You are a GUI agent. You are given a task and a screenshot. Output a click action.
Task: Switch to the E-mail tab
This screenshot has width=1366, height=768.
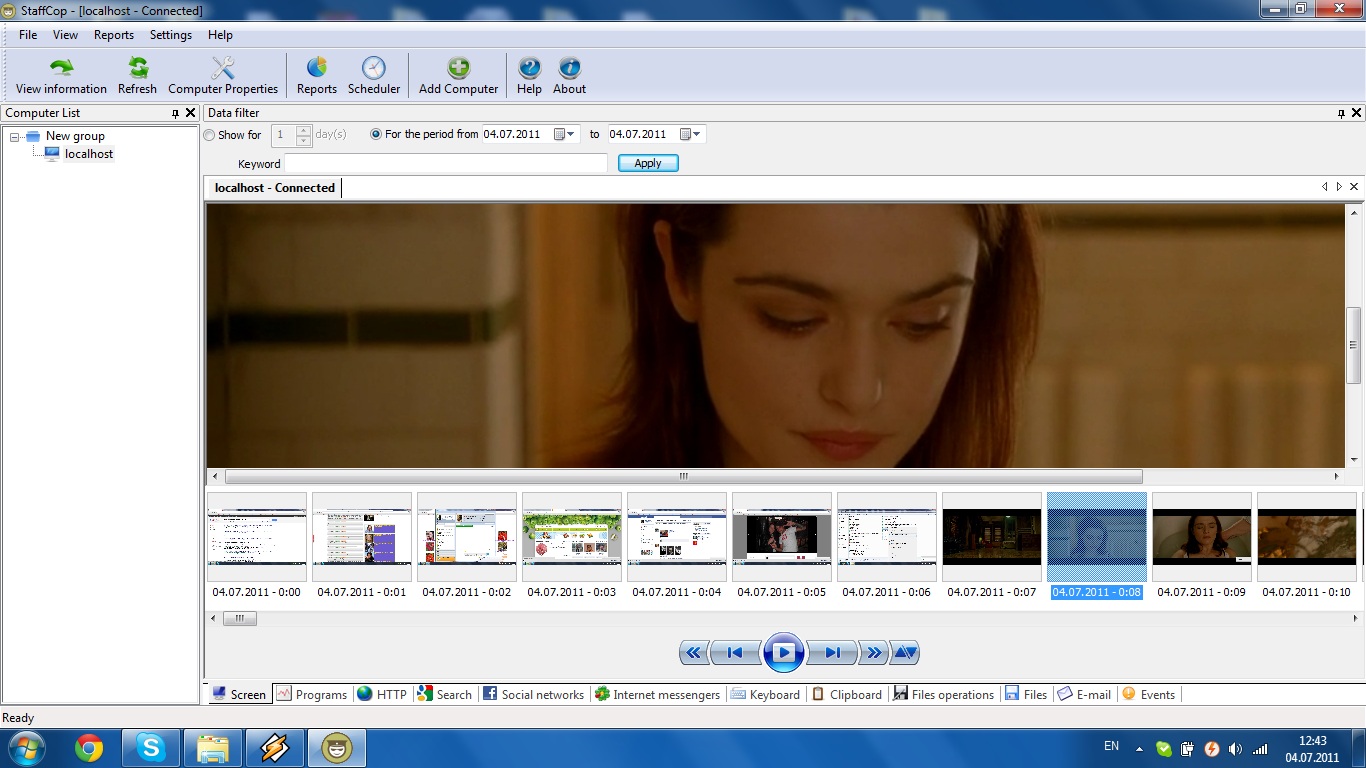pos(1084,694)
